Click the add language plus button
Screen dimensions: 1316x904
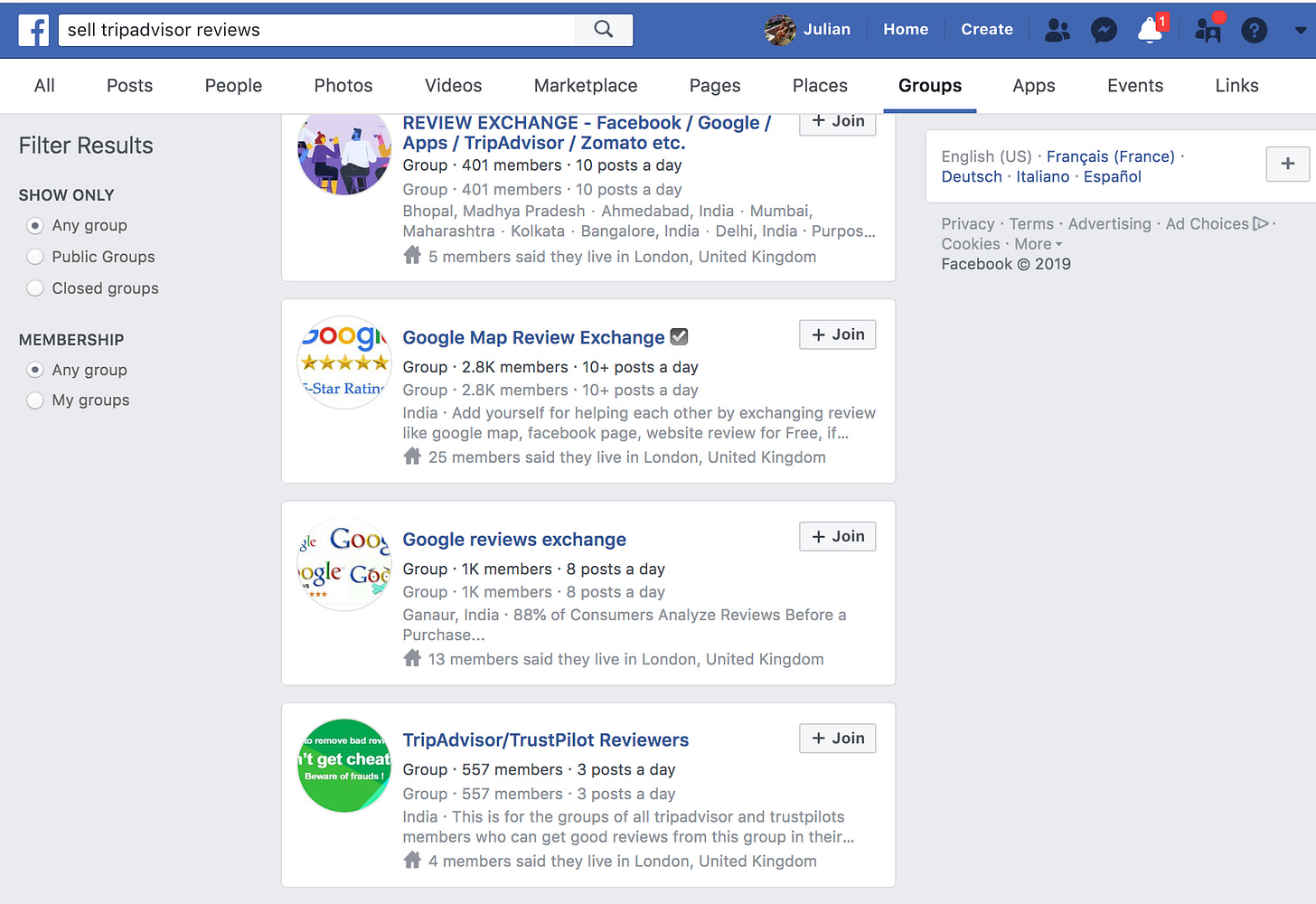1288,164
